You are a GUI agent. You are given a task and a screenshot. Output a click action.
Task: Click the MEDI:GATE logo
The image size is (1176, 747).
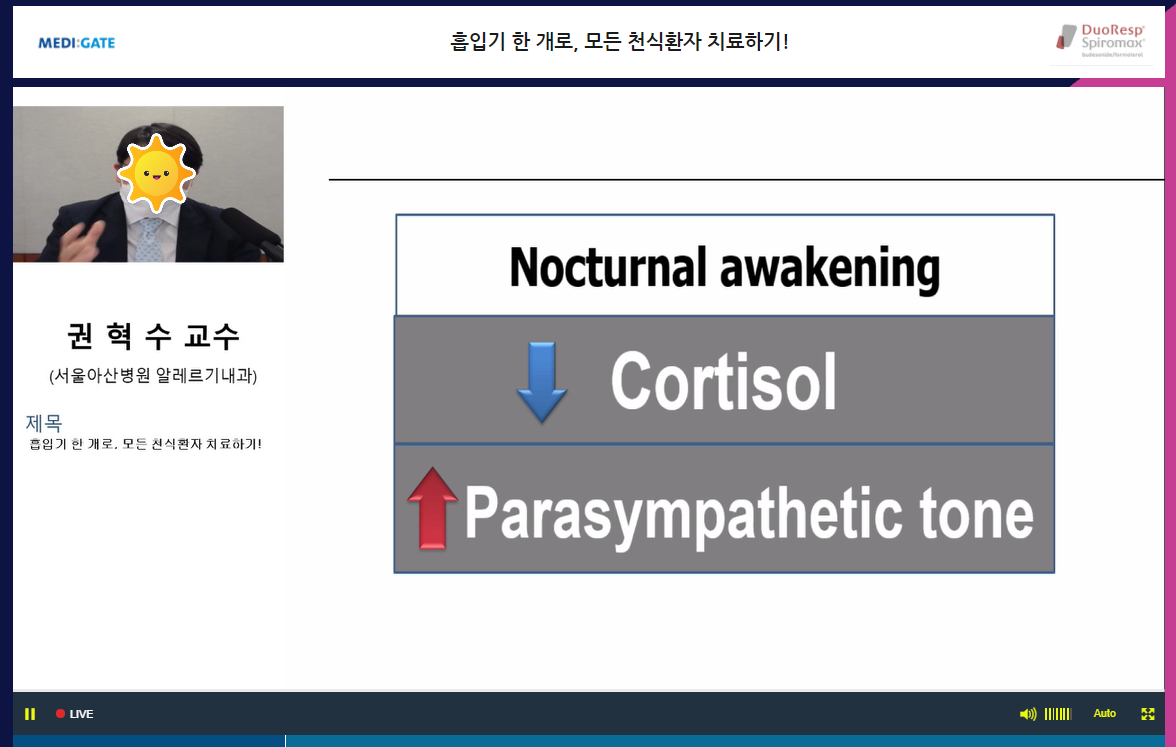(76, 43)
